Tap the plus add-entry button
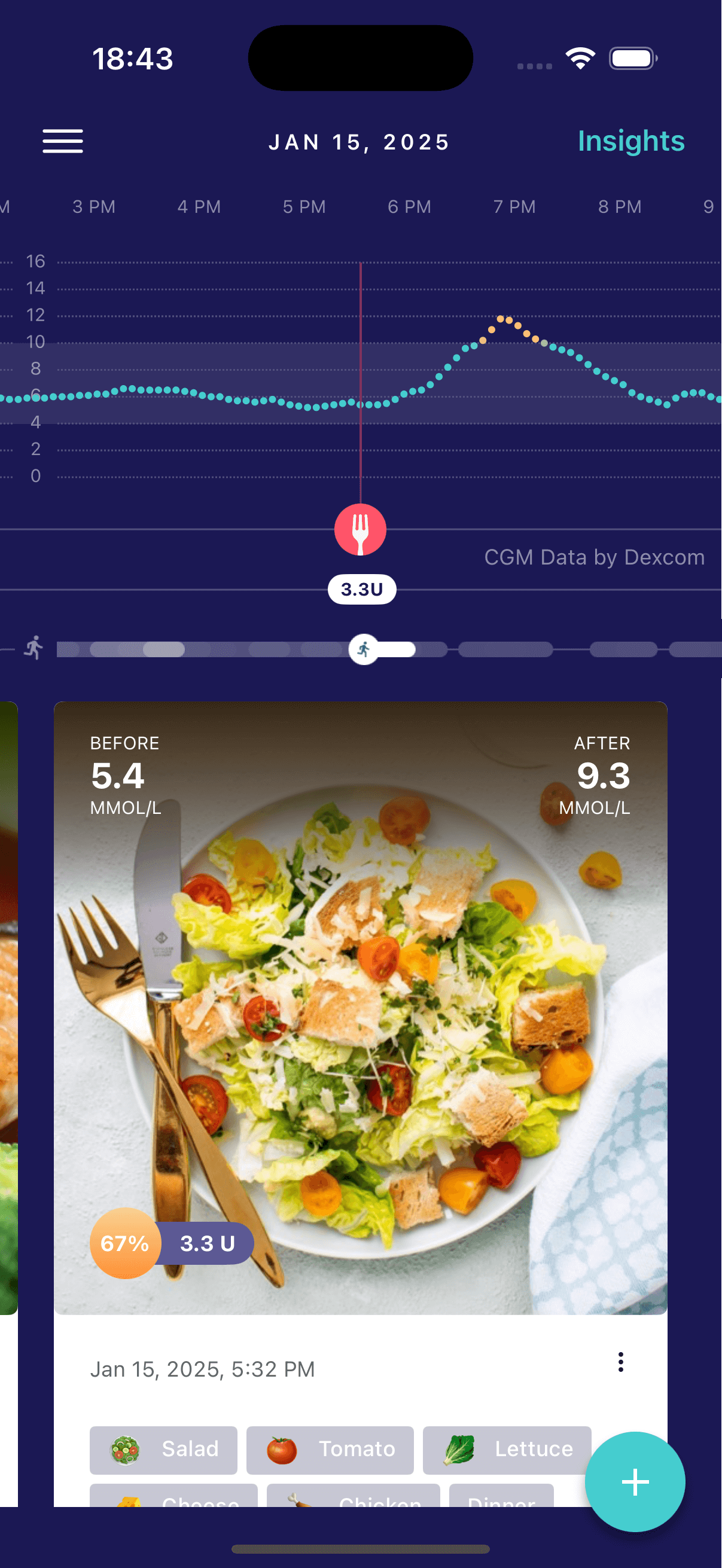 point(635,1481)
